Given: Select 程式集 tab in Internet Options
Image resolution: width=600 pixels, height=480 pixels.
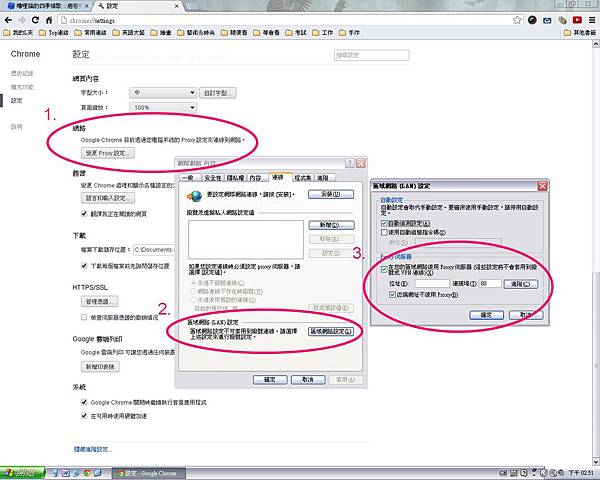Looking at the screenshot, I should (x=303, y=178).
